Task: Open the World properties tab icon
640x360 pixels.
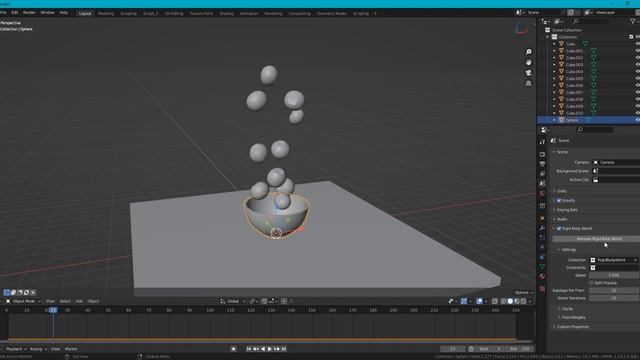Action: 542,193
